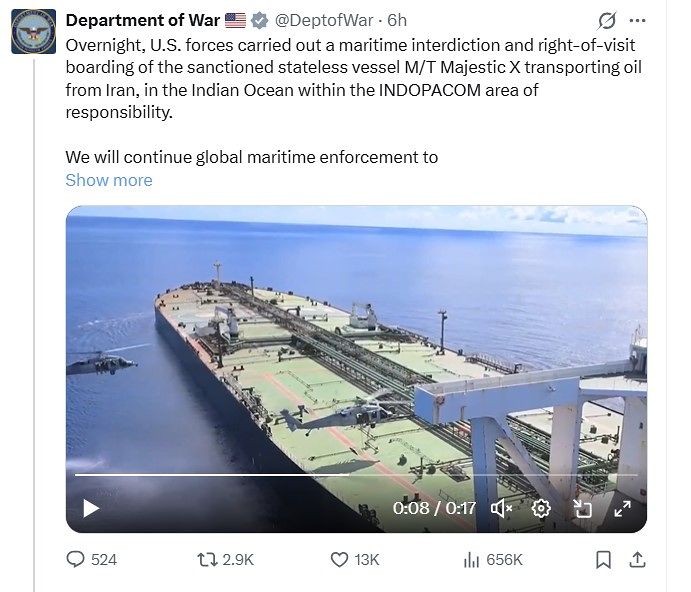The height and width of the screenshot is (592, 691).
Task: Open the video settings gear menu
Action: [541, 508]
